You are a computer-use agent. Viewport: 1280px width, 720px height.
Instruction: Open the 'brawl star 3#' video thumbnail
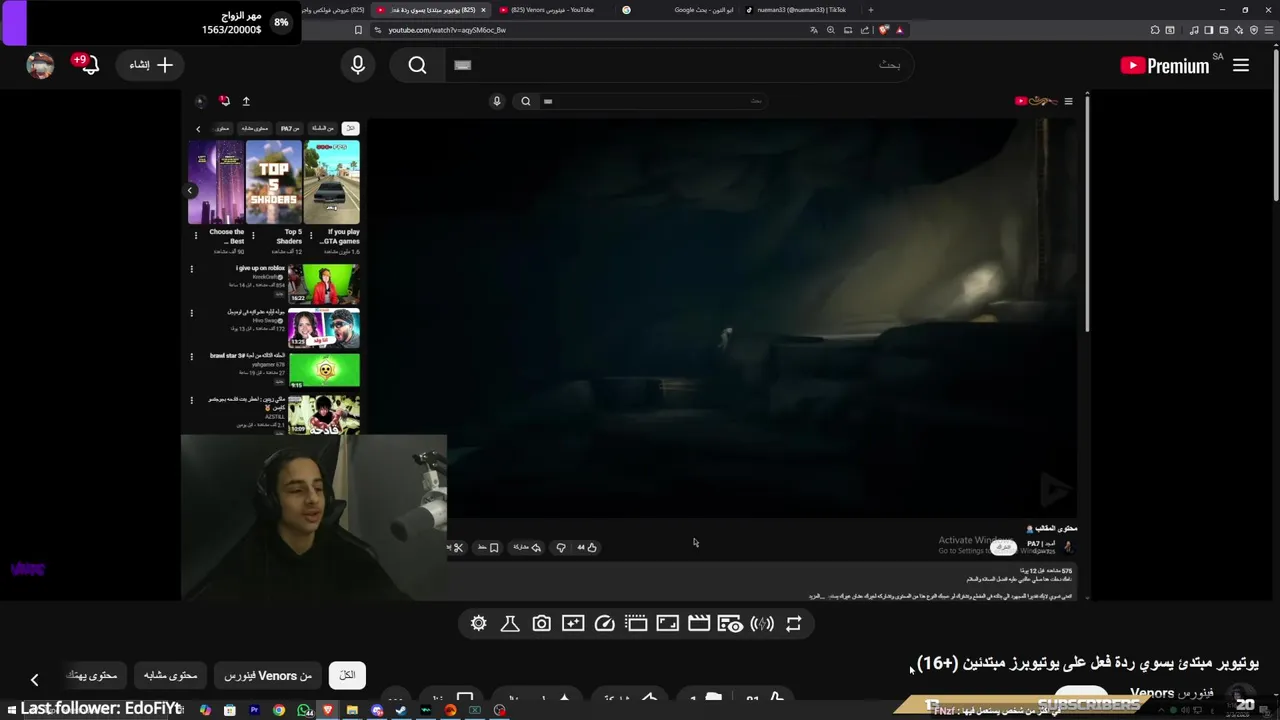click(324, 370)
